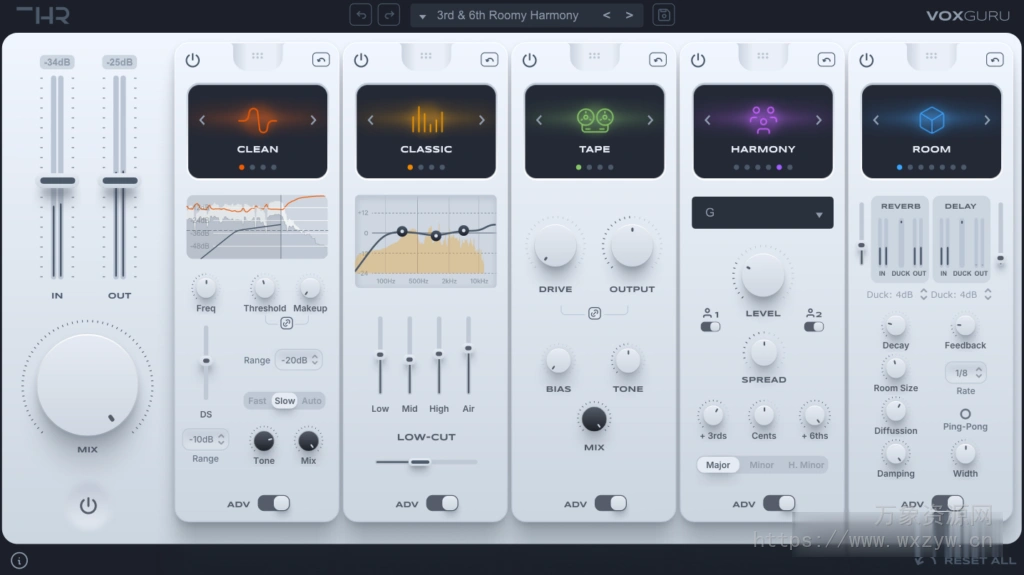Select the Fast speed option
This screenshot has width=1024, height=575.
tap(257, 401)
